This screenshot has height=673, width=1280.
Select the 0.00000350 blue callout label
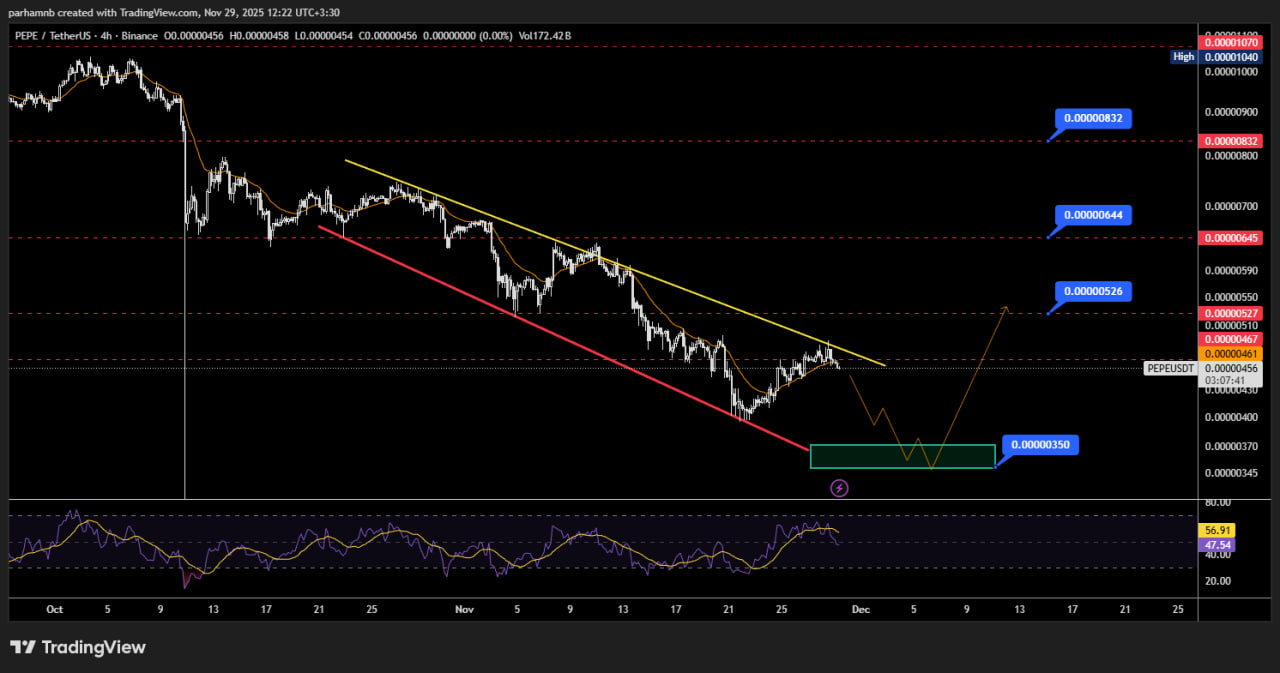click(x=1040, y=444)
